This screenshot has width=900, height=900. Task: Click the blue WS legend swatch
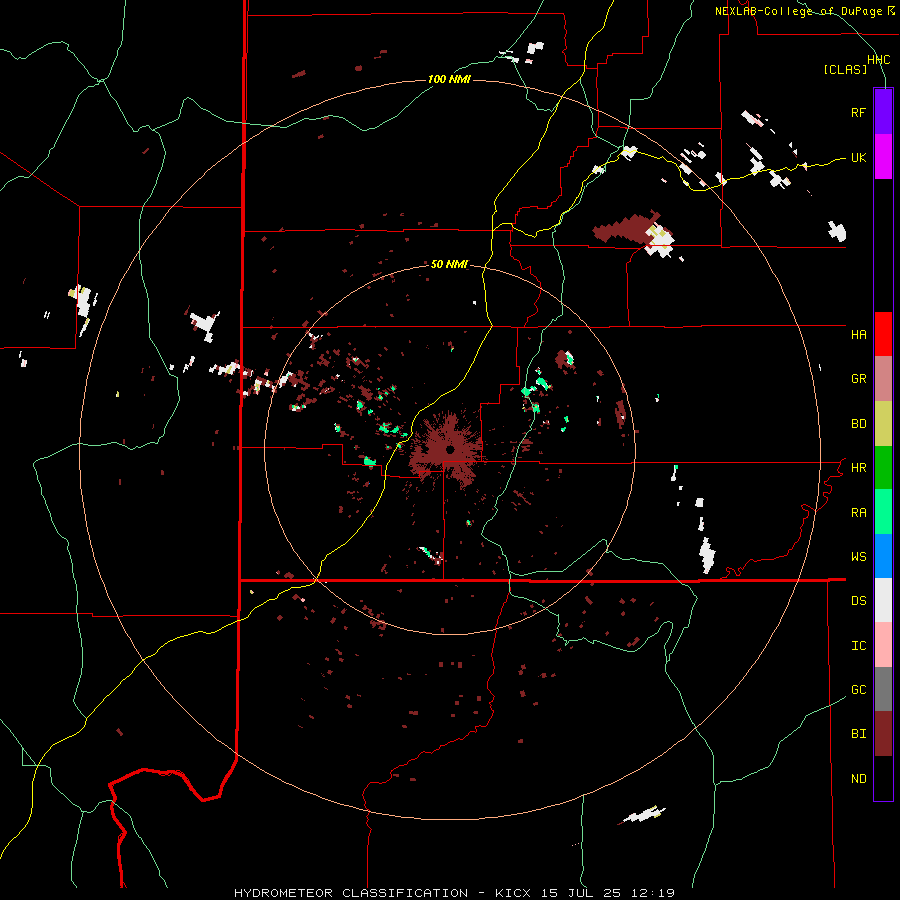click(x=883, y=556)
